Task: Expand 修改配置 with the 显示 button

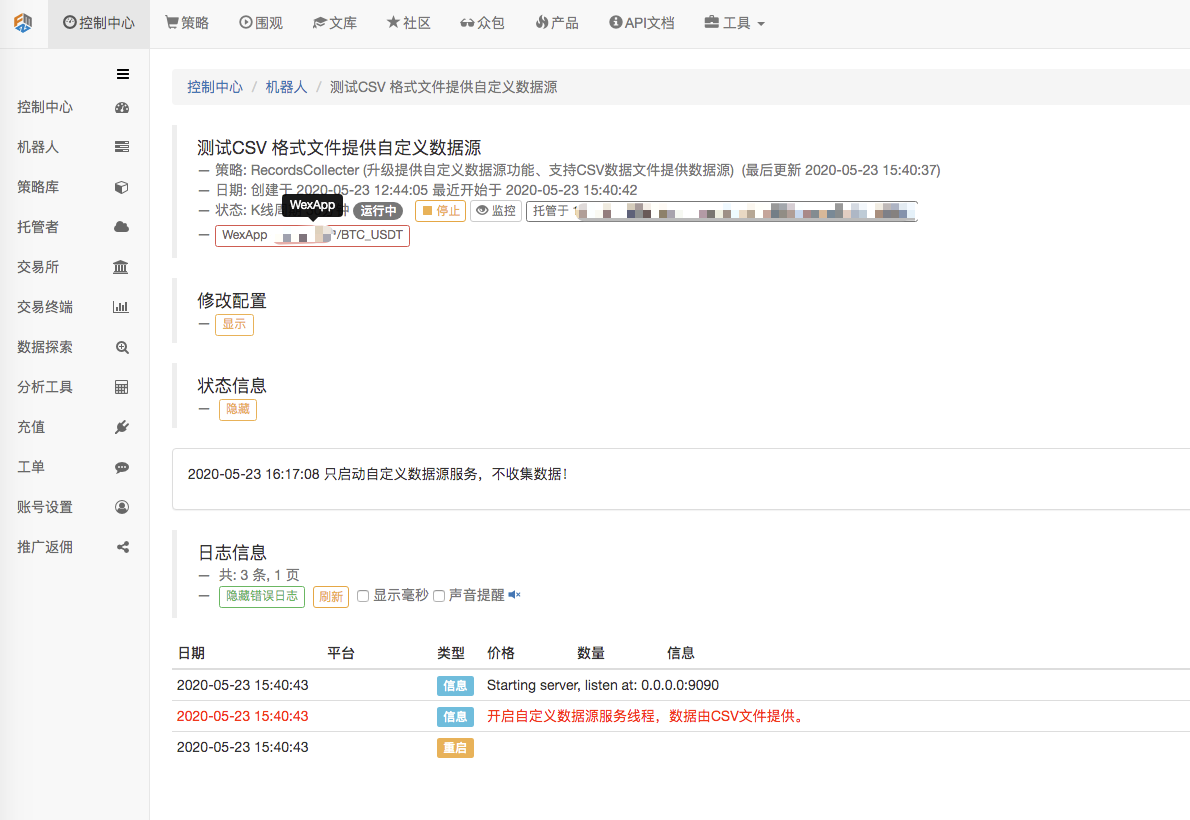Action: 234,325
